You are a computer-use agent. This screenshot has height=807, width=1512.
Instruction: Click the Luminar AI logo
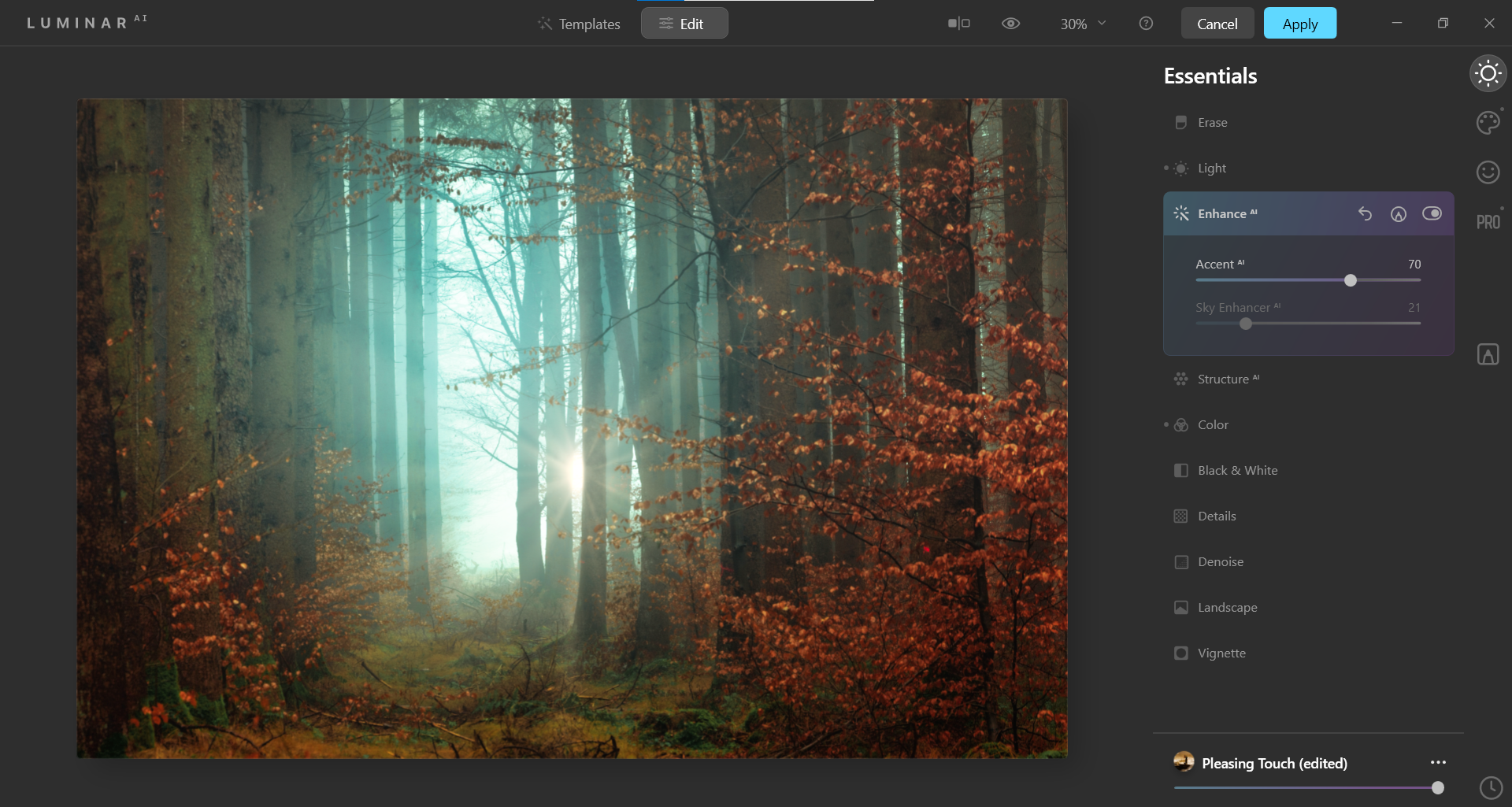click(87, 22)
